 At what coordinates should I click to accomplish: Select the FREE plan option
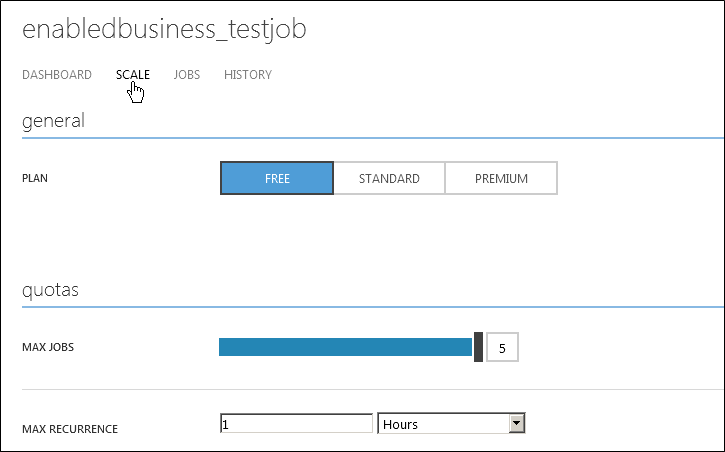coord(277,178)
